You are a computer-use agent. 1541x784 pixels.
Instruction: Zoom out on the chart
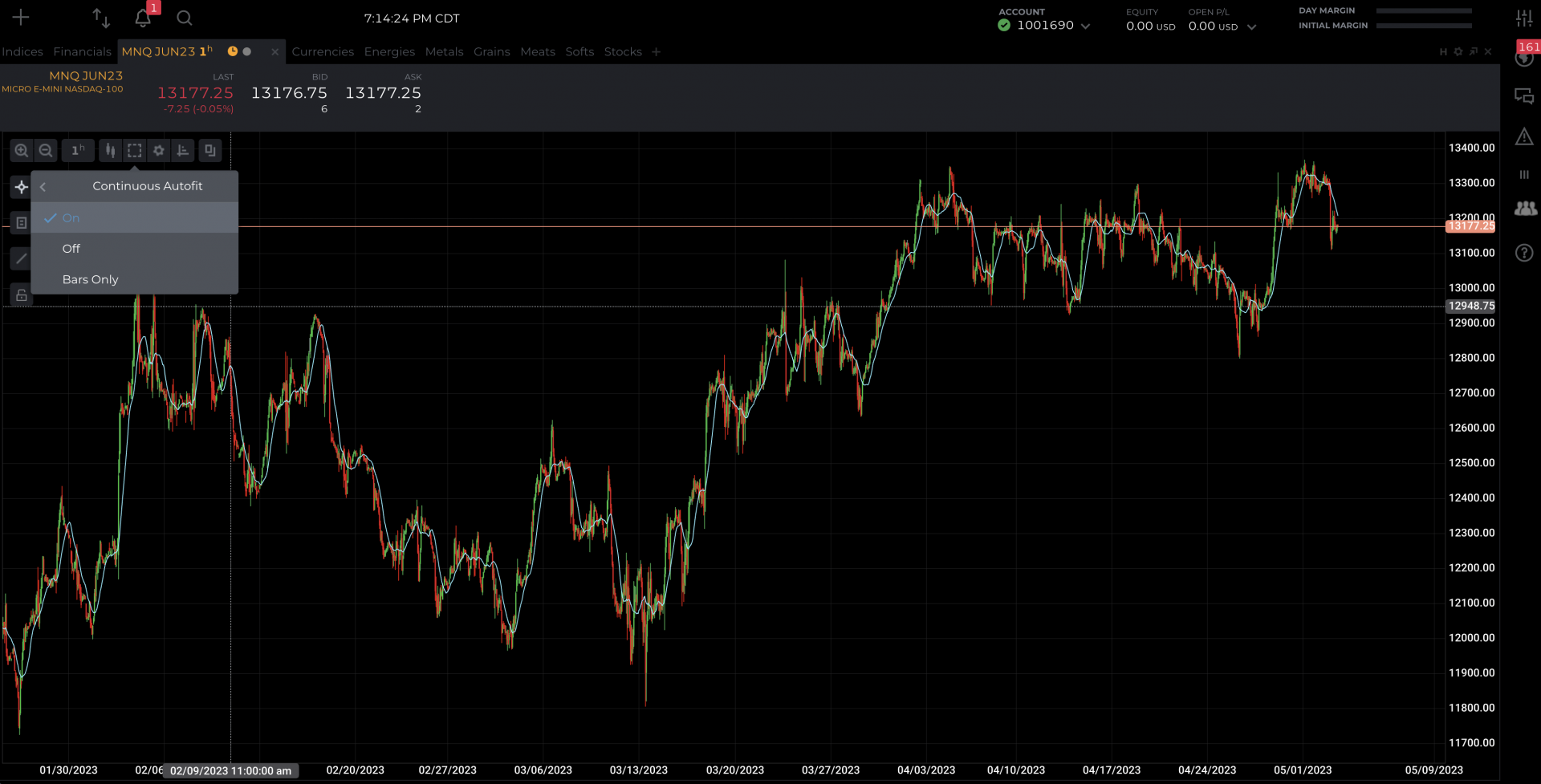pyautogui.click(x=46, y=150)
